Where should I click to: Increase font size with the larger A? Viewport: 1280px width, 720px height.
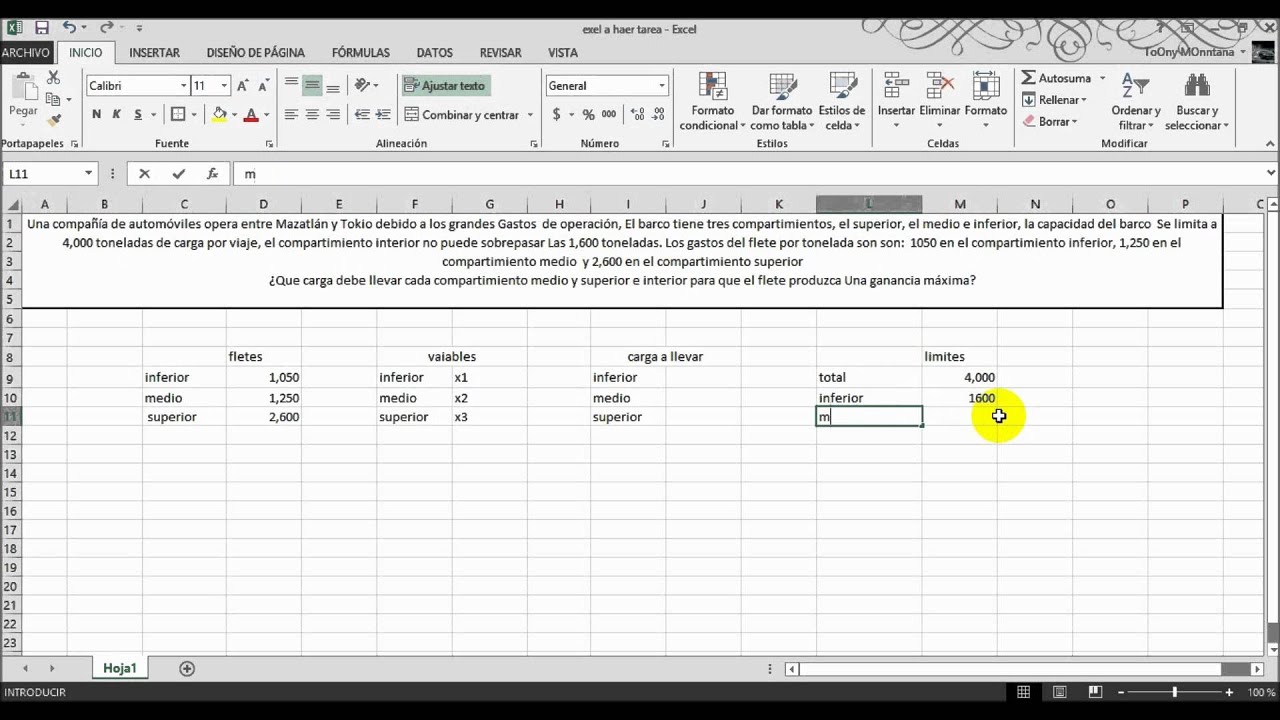pos(243,86)
